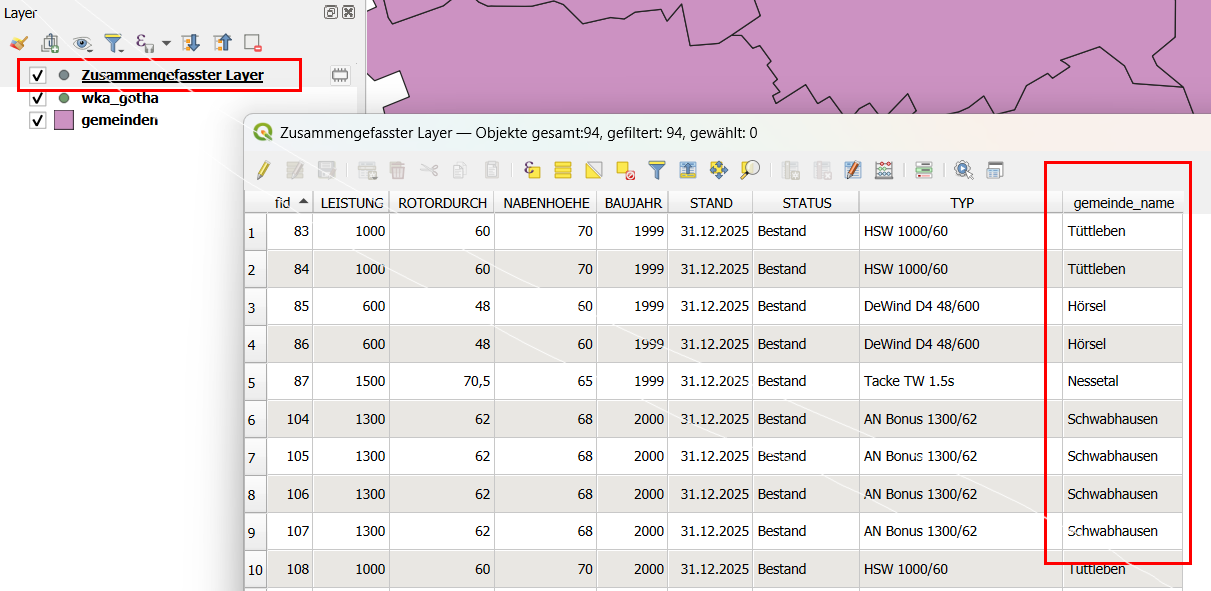Open the field calculator abacus icon
The width and height of the screenshot is (1211, 591).
[x=884, y=170]
